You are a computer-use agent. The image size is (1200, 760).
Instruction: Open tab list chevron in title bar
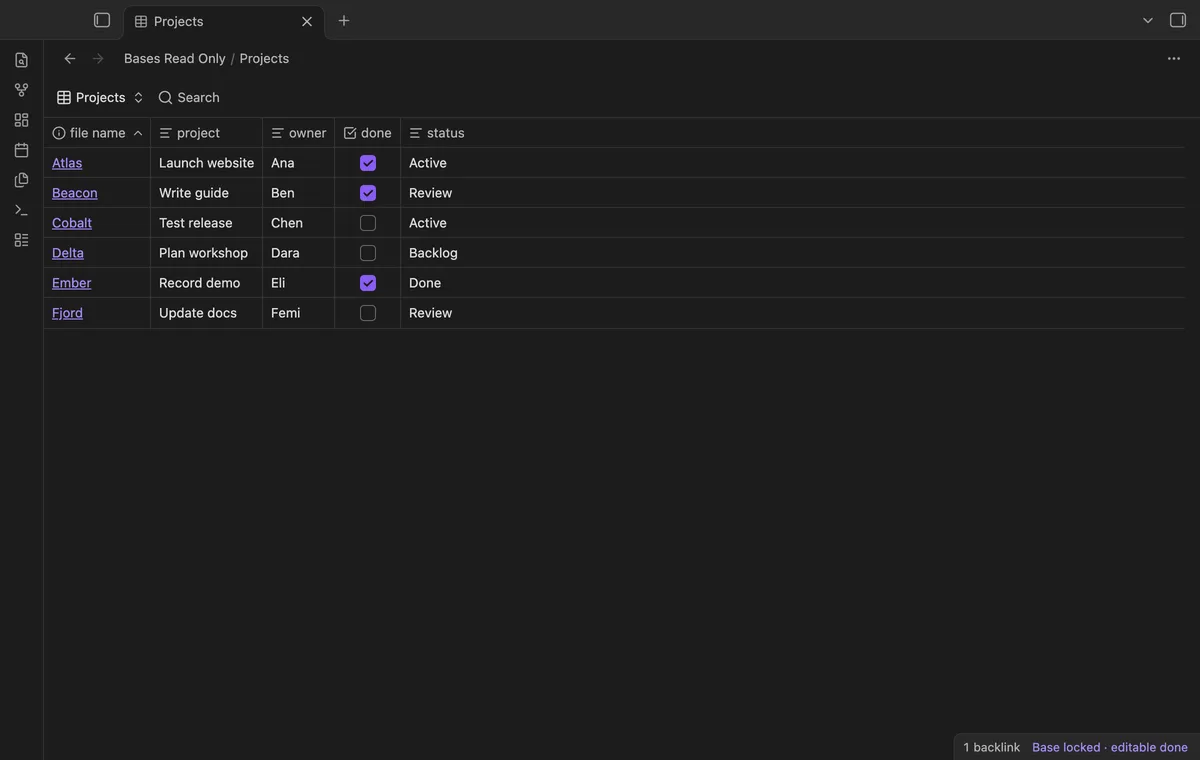point(1148,20)
